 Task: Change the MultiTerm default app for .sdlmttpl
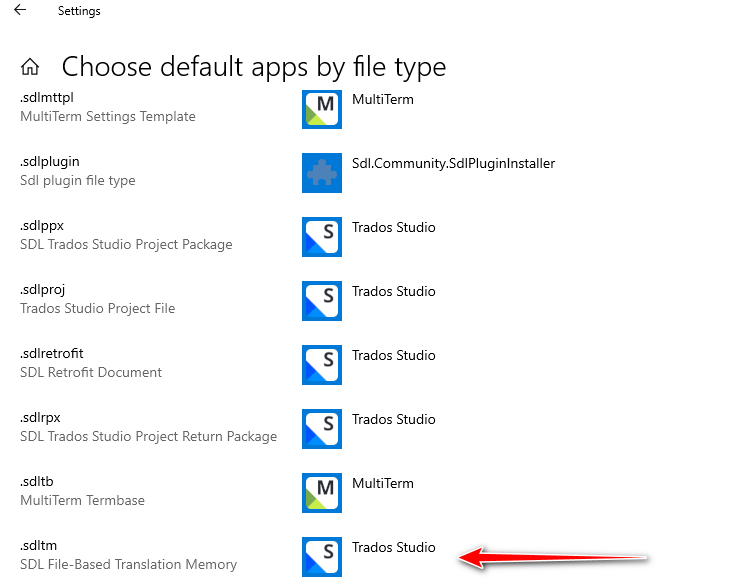point(383,99)
